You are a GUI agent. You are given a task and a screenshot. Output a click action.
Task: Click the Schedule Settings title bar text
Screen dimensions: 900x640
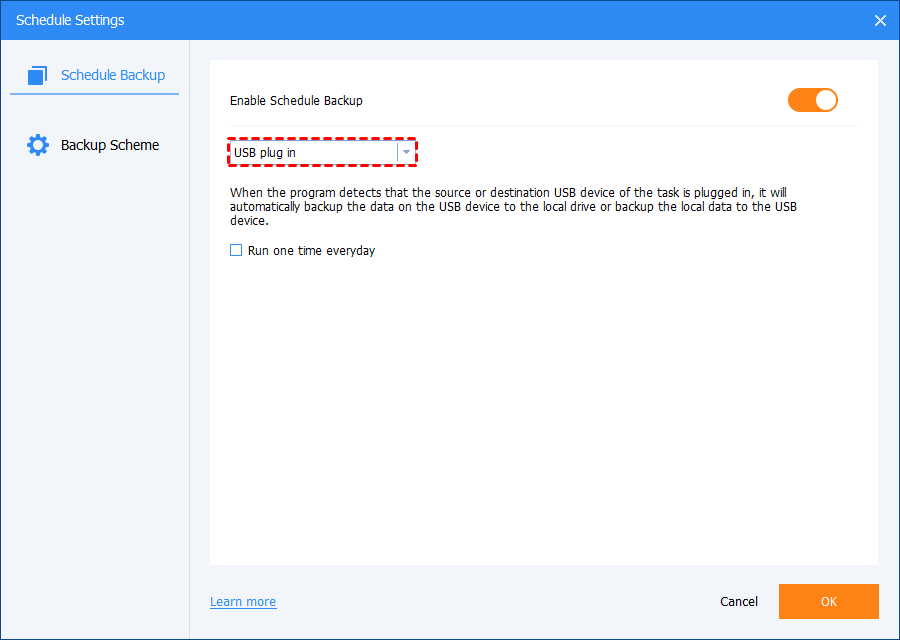[x=70, y=20]
